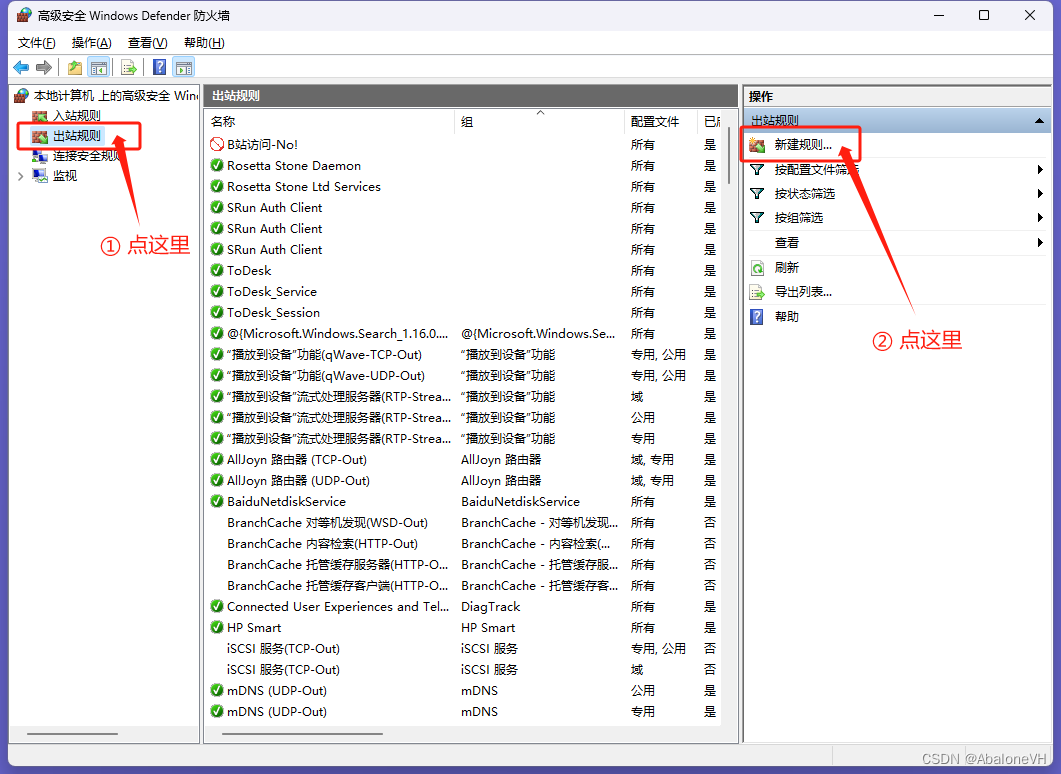Click the Back arrow toolbar icon
1061x774 pixels.
(x=21, y=67)
